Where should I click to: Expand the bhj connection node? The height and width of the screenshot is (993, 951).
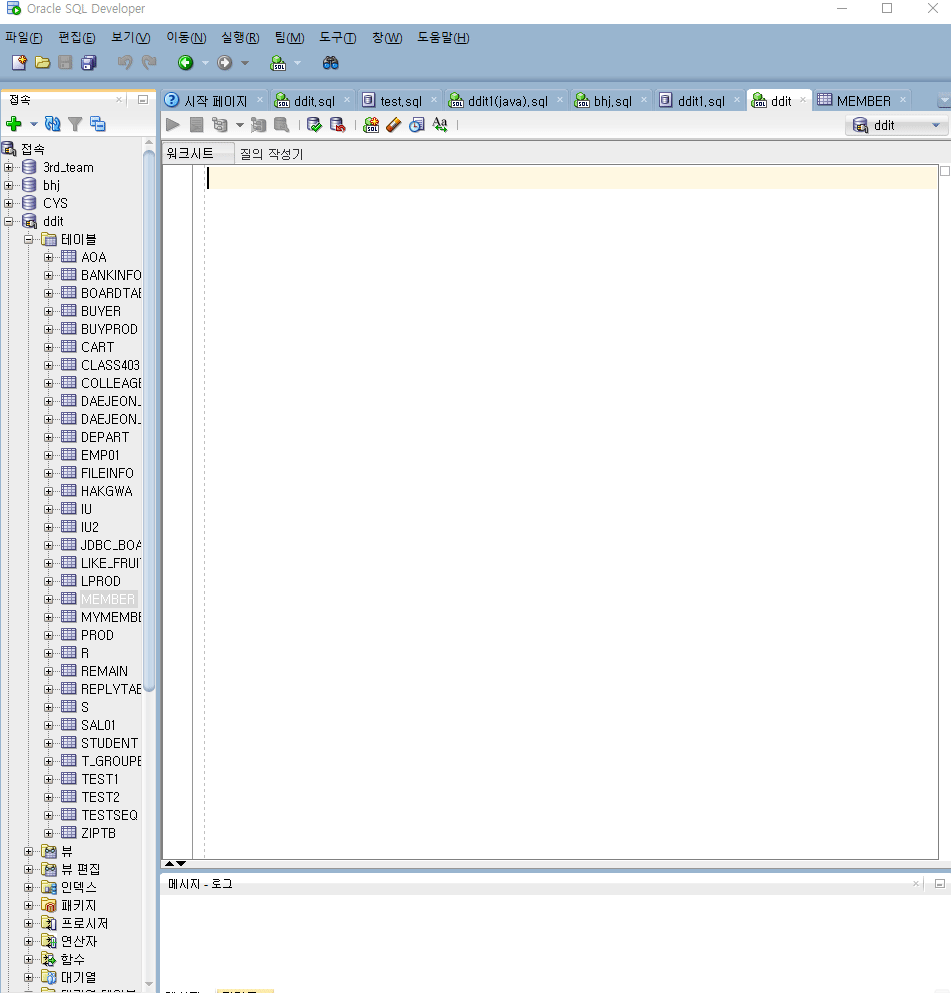tap(9, 186)
